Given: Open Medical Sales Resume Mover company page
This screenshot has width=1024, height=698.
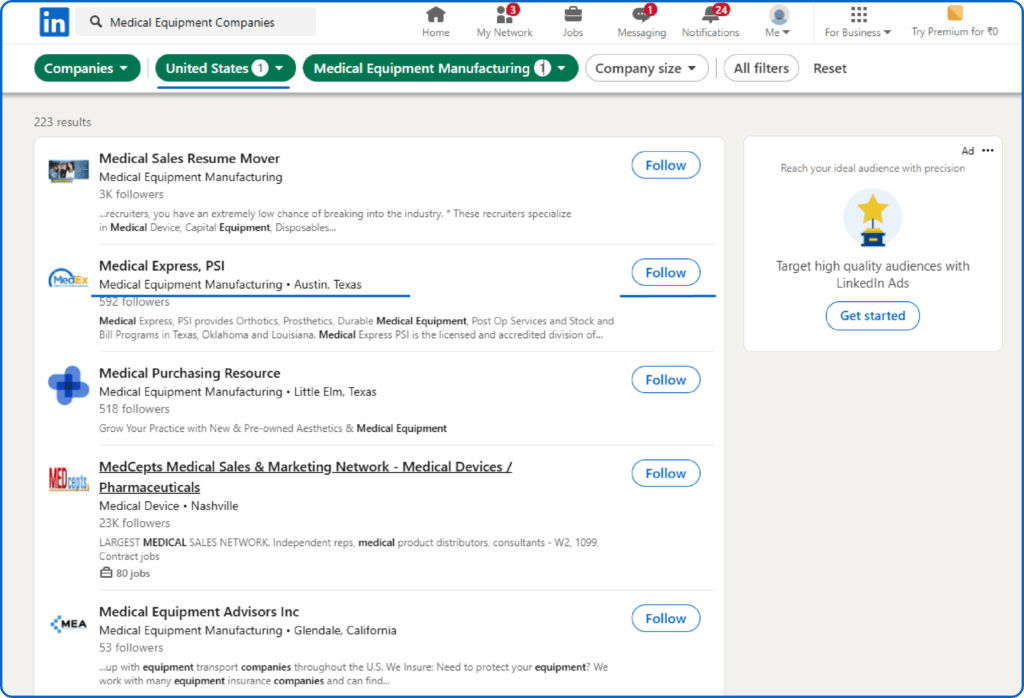Looking at the screenshot, I should pyautogui.click(x=189, y=158).
